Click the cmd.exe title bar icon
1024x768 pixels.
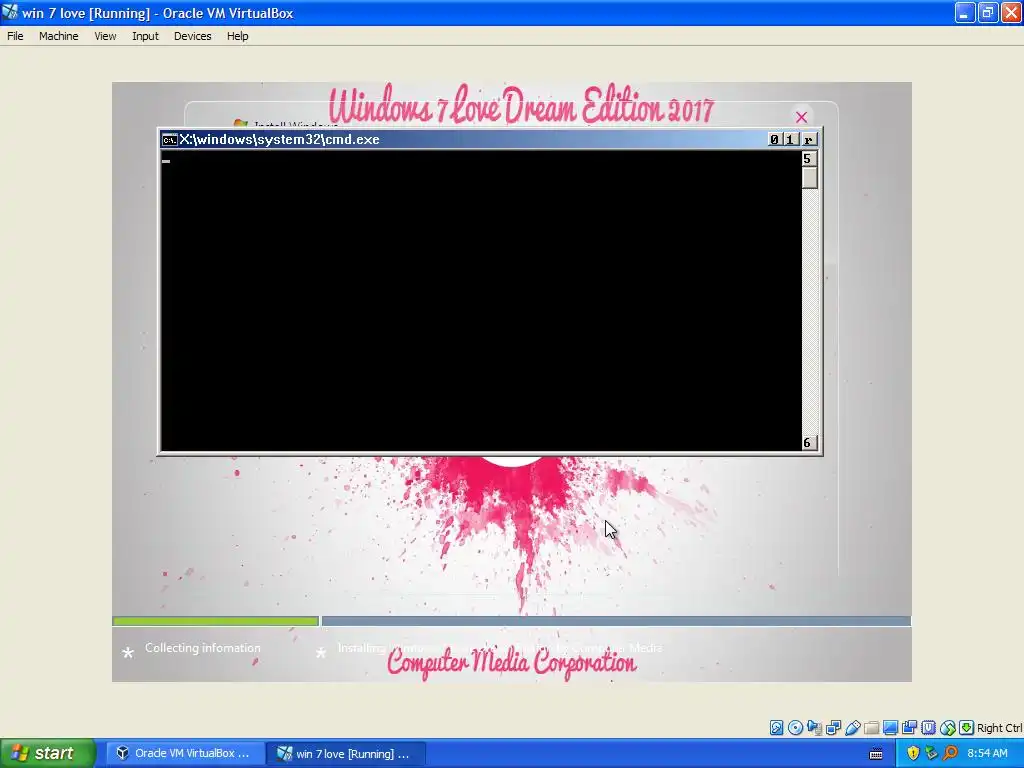pos(170,140)
